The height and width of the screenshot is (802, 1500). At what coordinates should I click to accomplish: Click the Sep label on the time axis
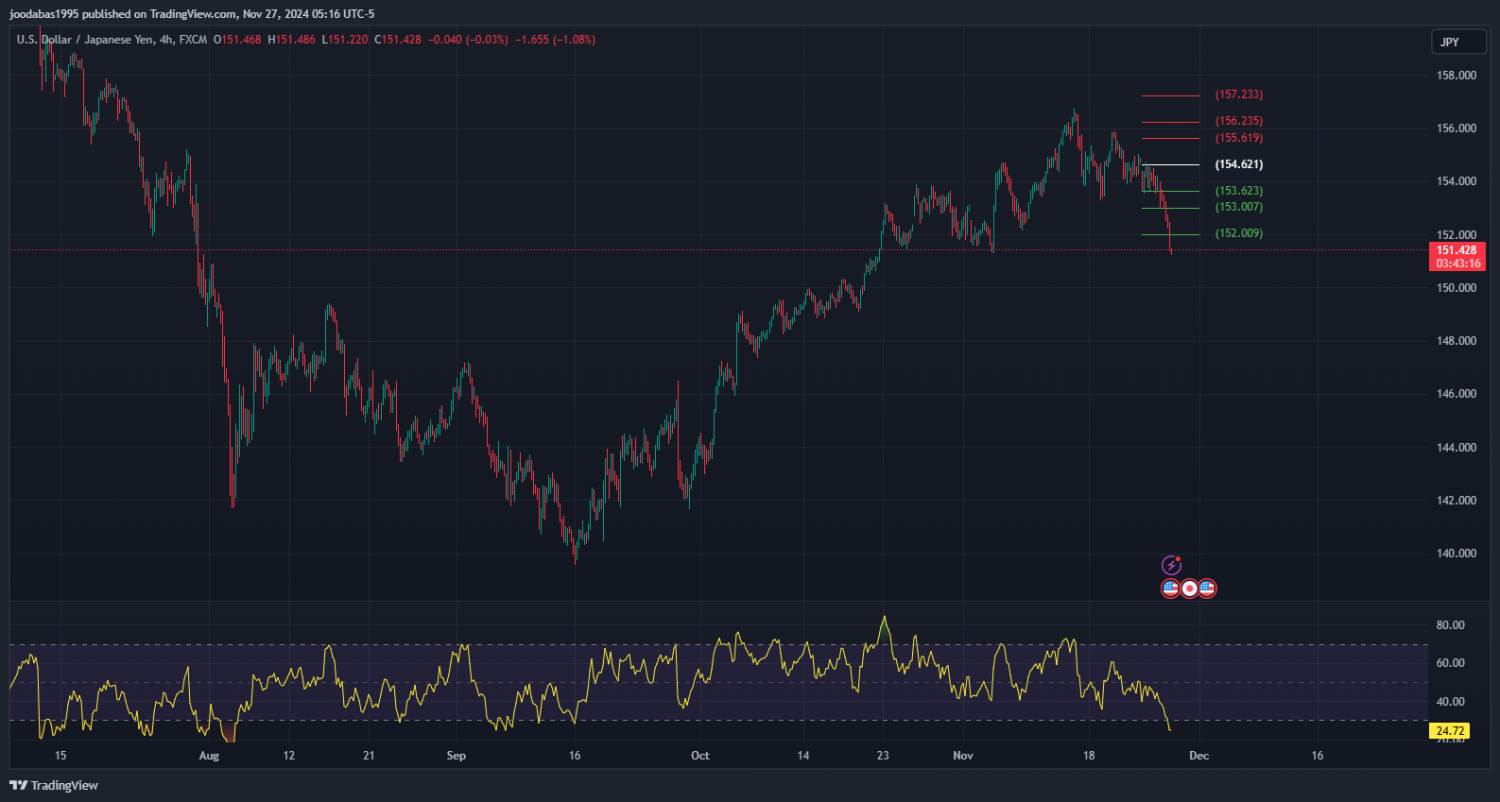click(456, 756)
